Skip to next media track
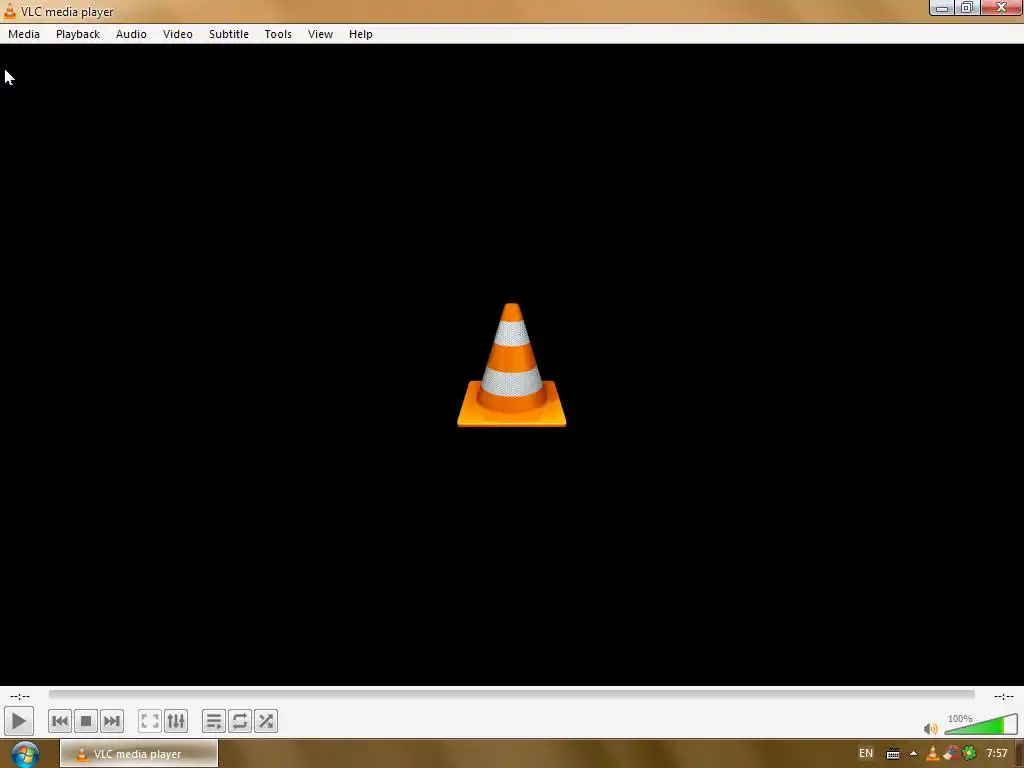The height and width of the screenshot is (768, 1024). click(112, 722)
